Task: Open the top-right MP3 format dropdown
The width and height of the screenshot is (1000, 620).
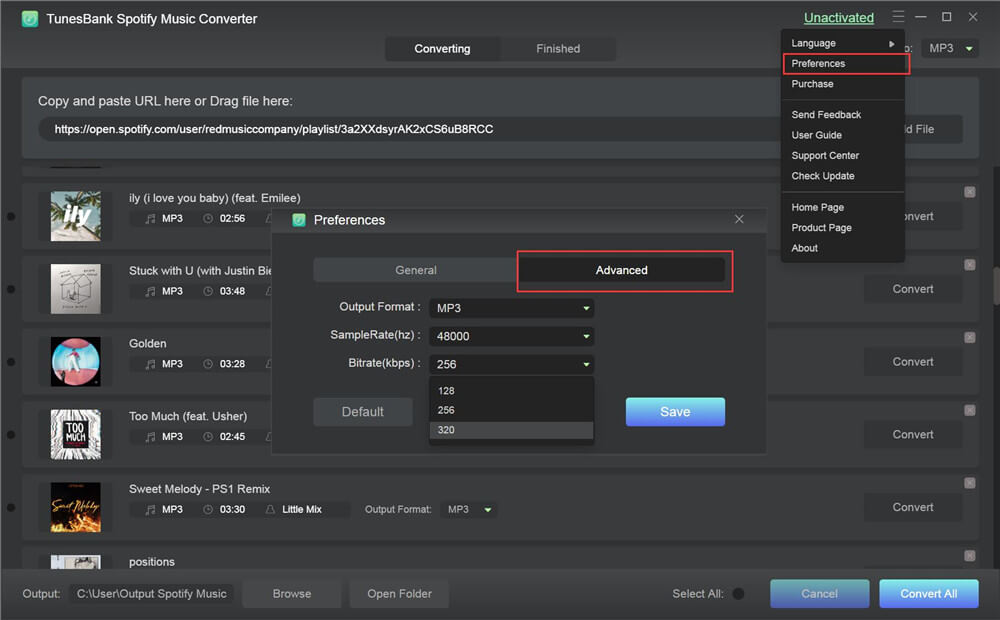Action: [950, 48]
